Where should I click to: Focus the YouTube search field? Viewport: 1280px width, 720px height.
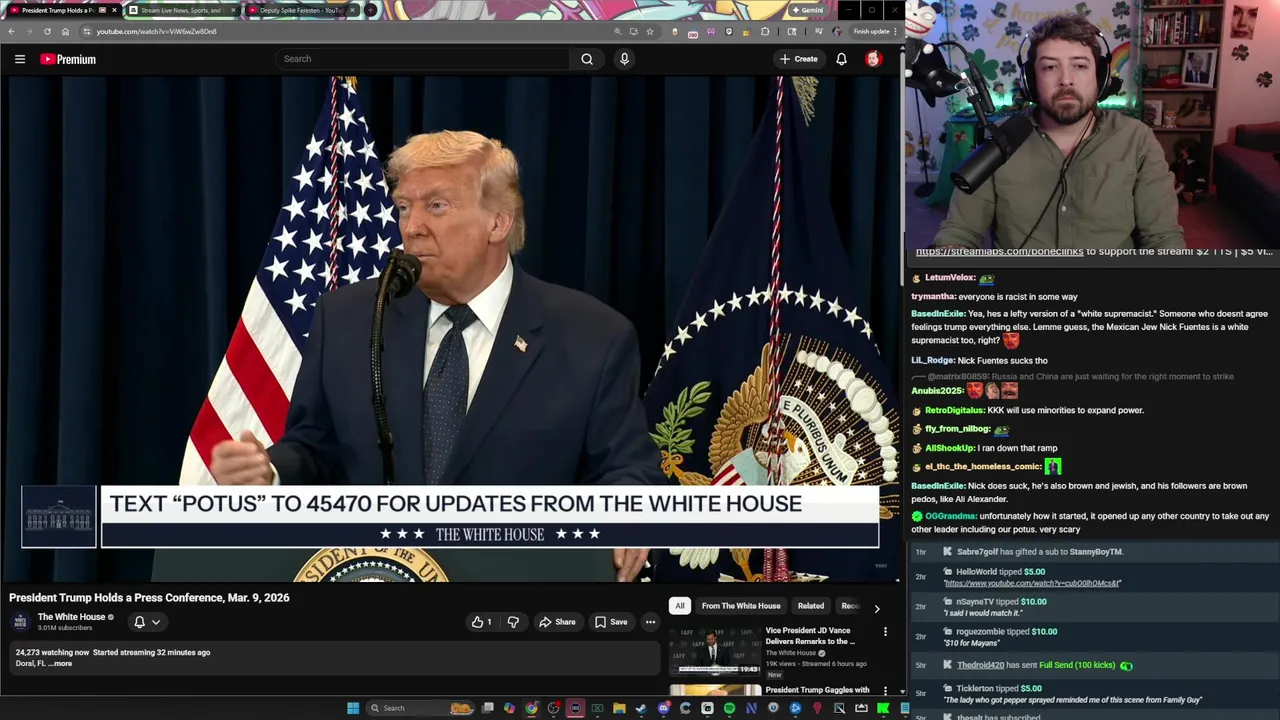click(424, 59)
